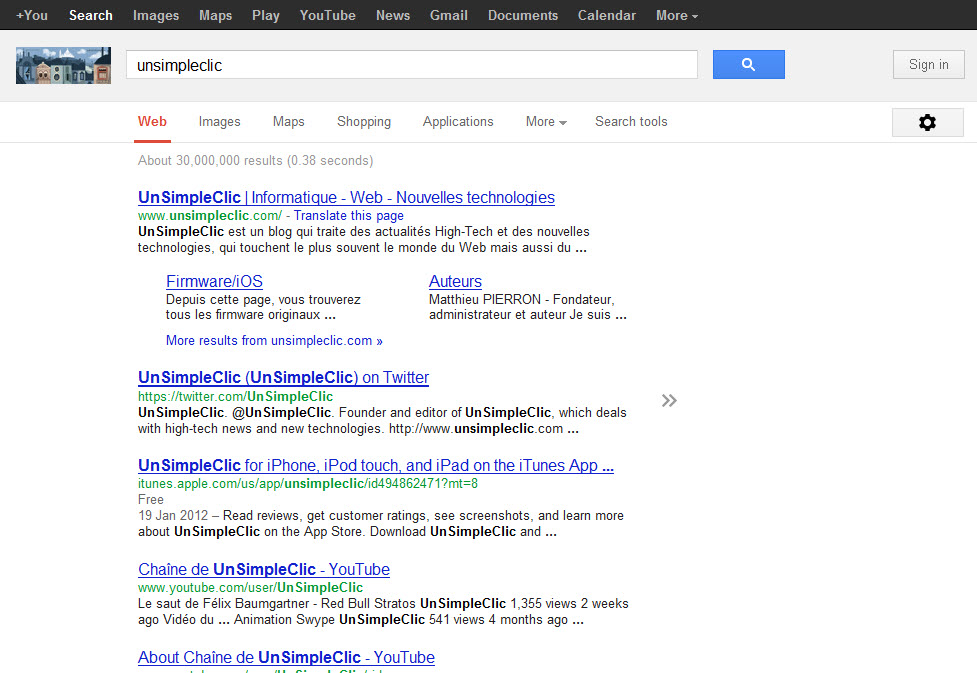Select Search in the top black bar
977x673 pixels.
coord(91,16)
